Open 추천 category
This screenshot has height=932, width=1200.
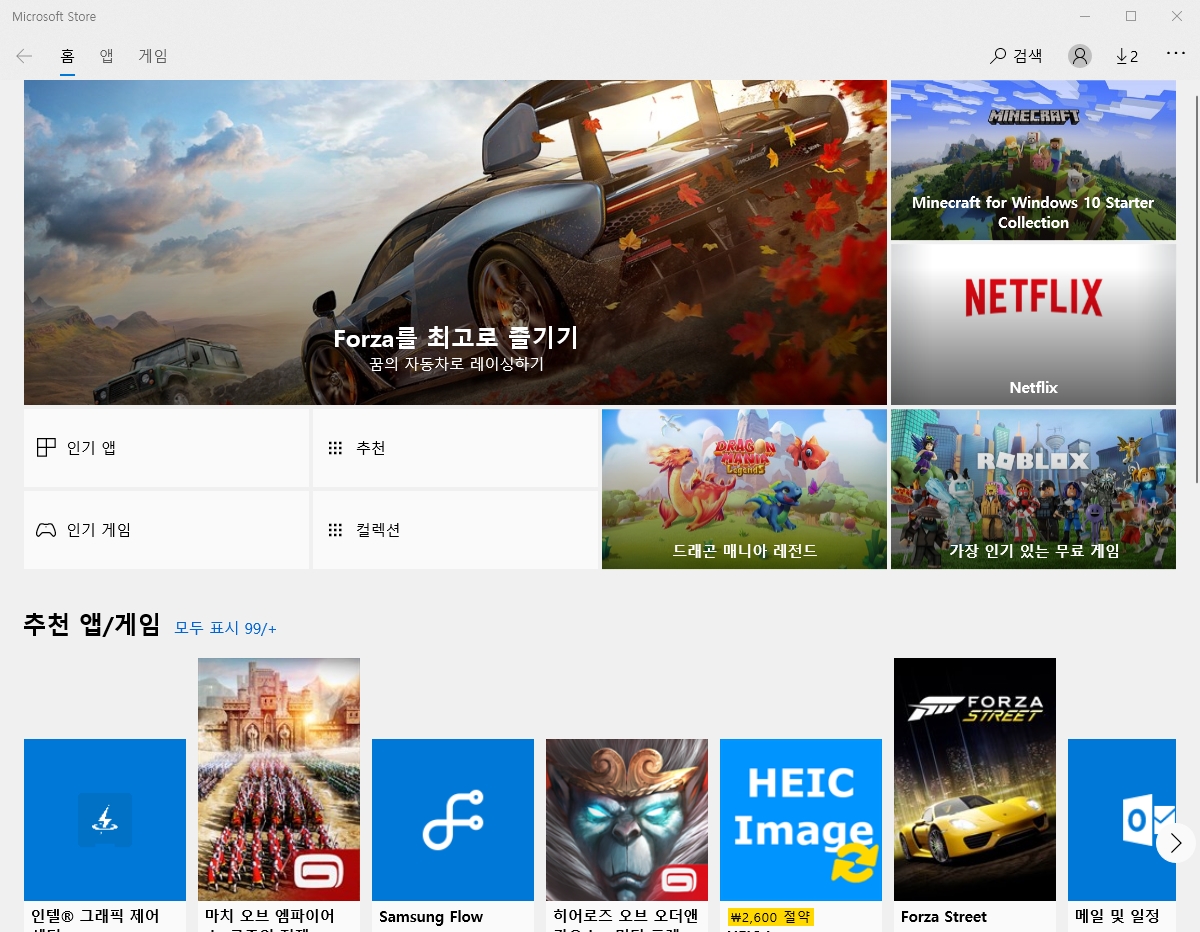click(455, 448)
